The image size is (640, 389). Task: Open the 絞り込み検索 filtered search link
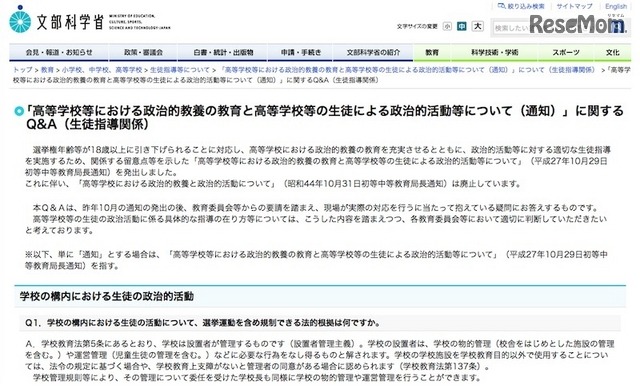pos(522,6)
